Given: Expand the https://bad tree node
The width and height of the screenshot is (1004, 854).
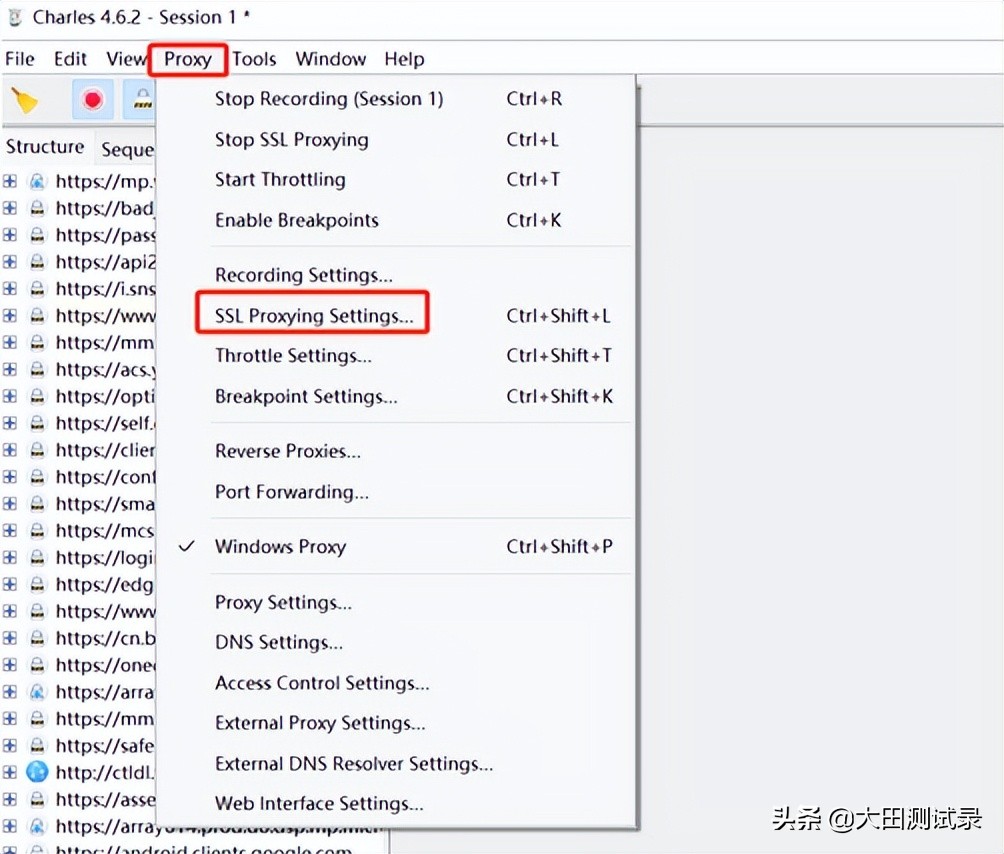Looking at the screenshot, I should click(x=10, y=208).
